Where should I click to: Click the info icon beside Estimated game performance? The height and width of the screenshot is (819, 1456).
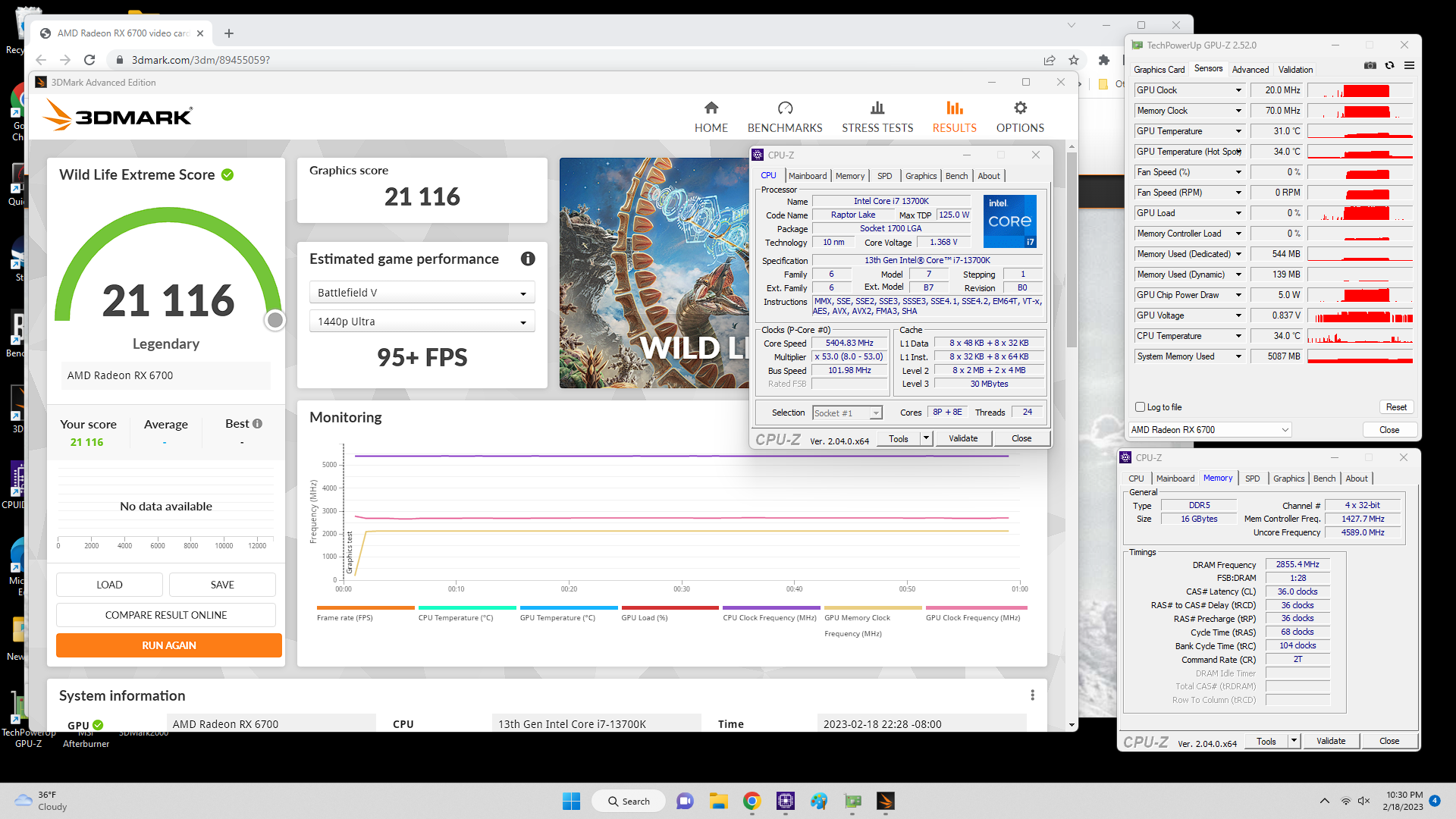(528, 259)
